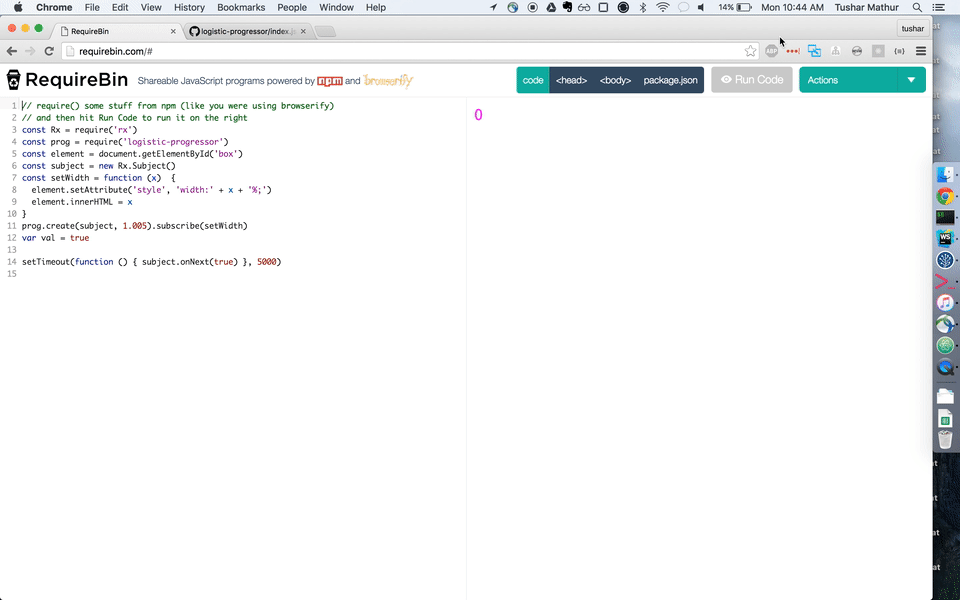The image size is (960, 600).
Task: Click the line 'var val = true'
Action: click(56, 238)
